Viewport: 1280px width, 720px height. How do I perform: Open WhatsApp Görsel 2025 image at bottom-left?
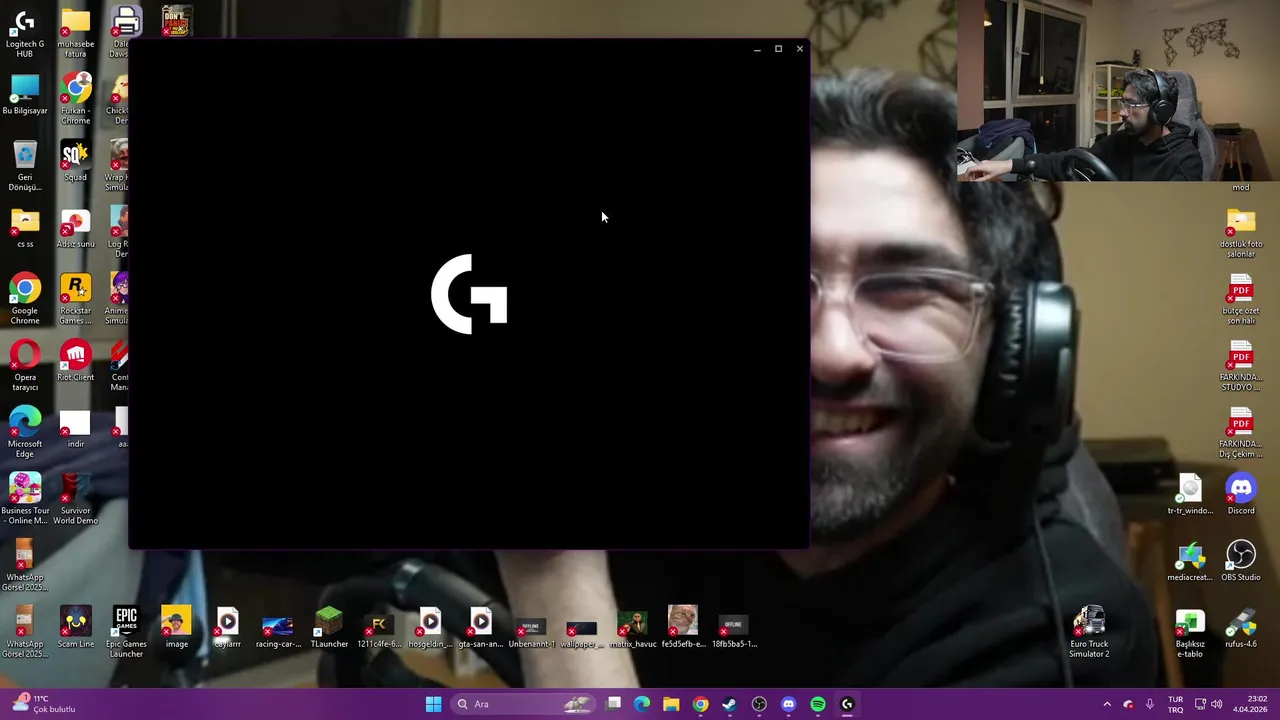tap(25, 631)
